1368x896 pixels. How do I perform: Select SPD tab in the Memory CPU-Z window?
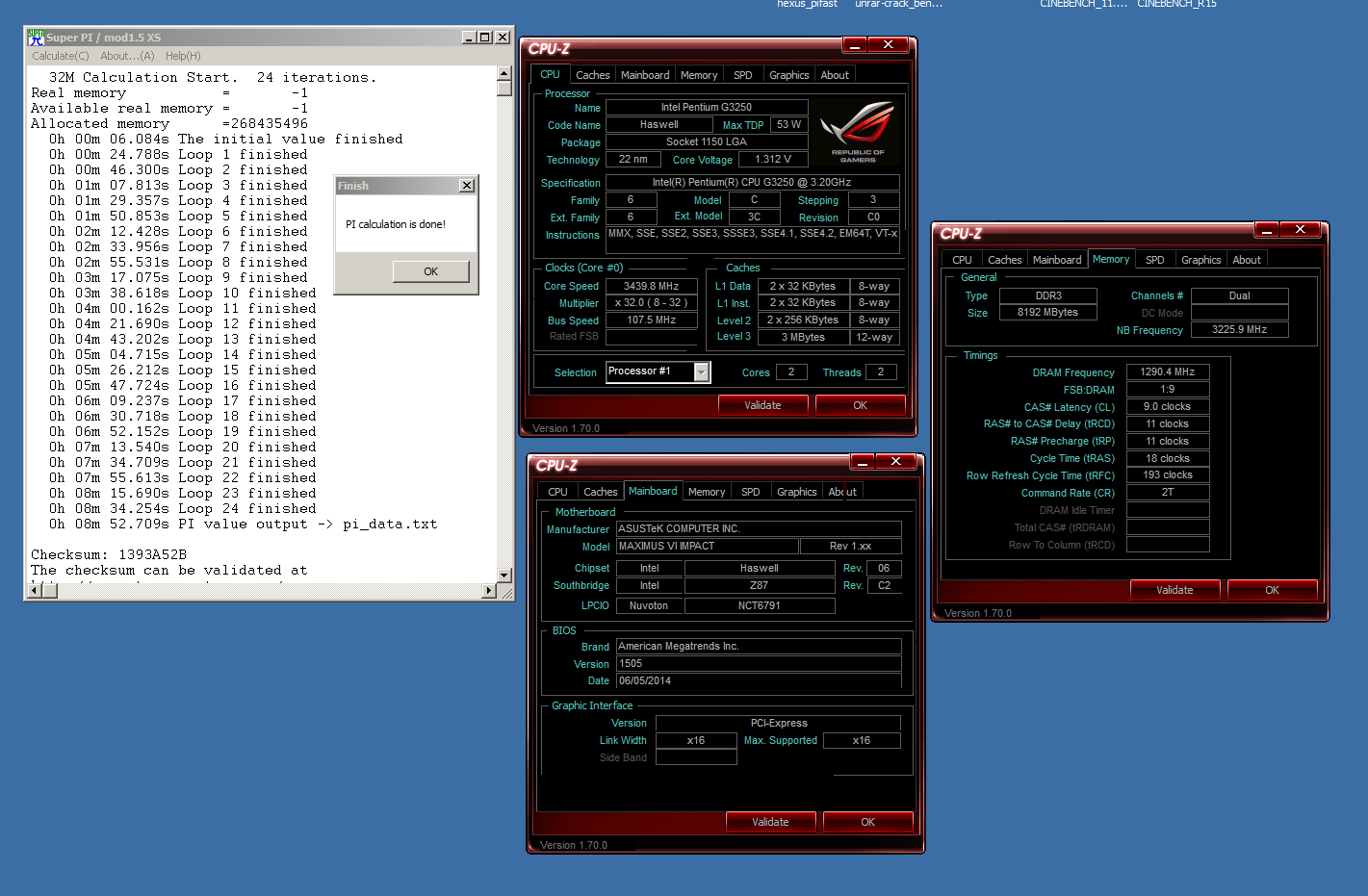(1155, 260)
